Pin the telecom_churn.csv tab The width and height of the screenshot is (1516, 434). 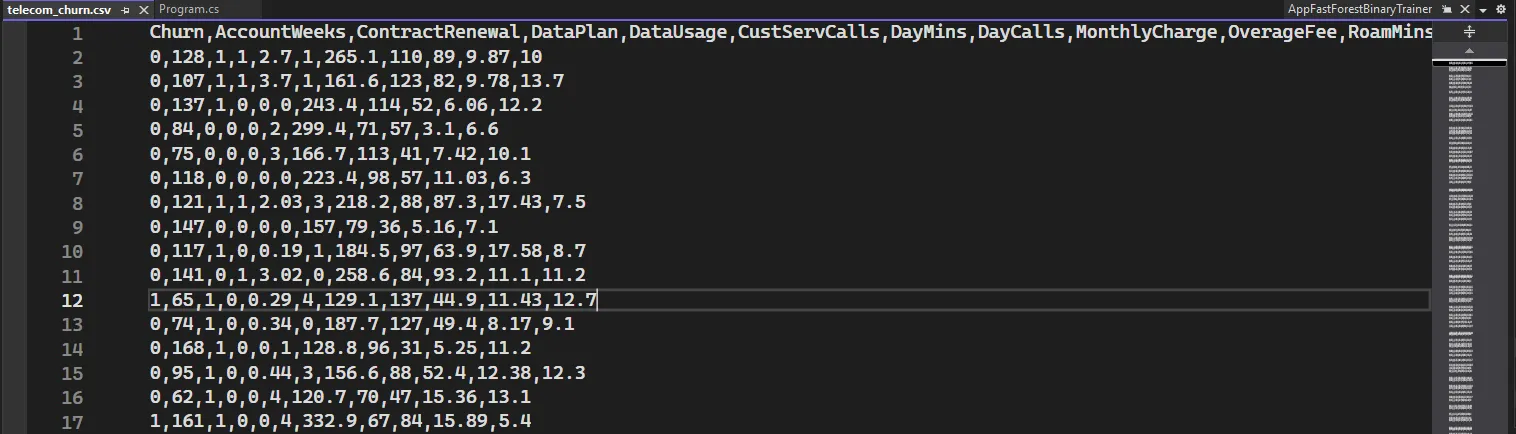tap(125, 9)
